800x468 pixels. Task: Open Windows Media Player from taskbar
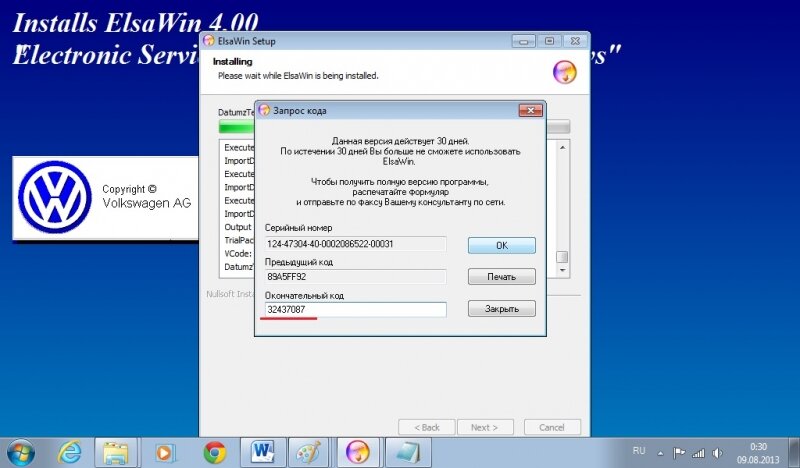164,453
